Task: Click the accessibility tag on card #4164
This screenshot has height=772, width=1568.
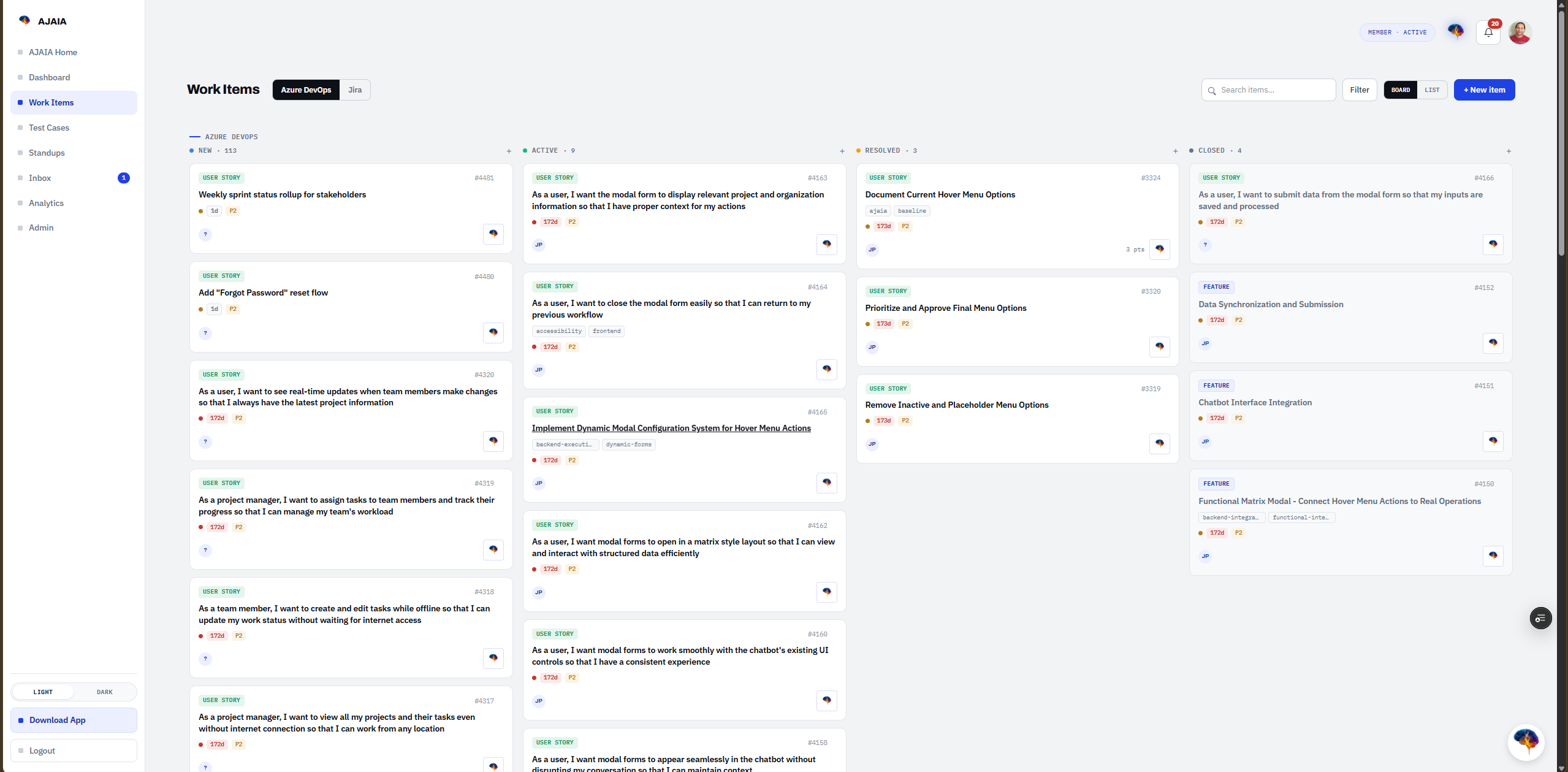Action: 558,331
